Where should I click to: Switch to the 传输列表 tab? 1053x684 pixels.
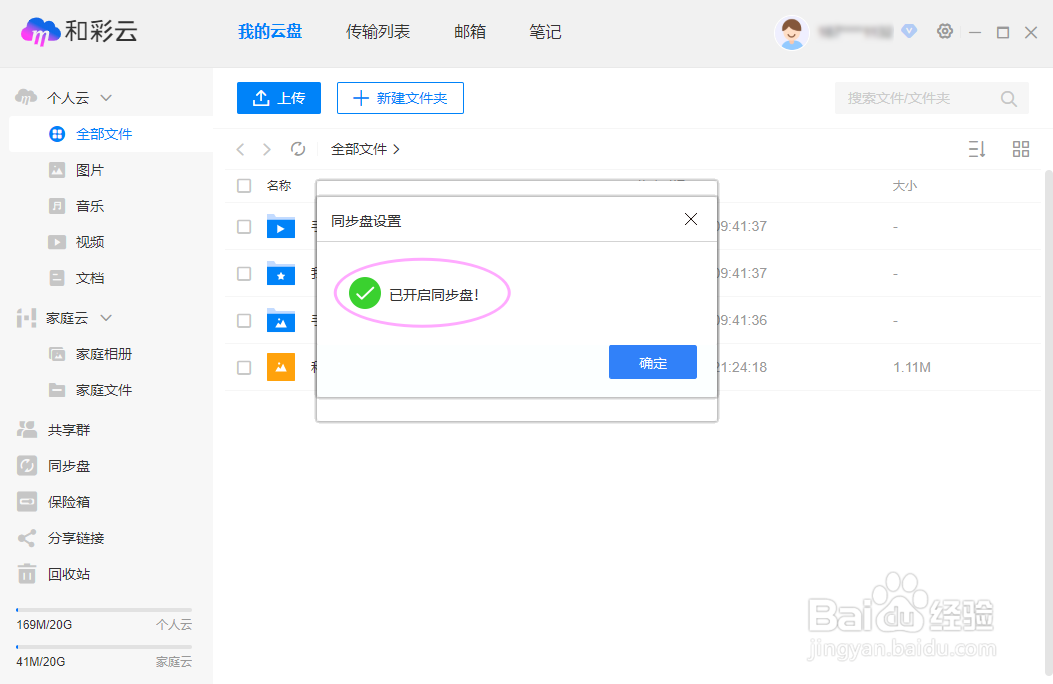(x=378, y=31)
